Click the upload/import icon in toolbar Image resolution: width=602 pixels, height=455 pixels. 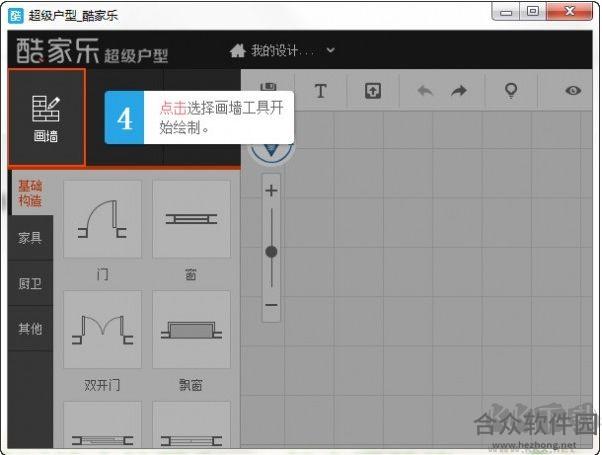coord(373,91)
